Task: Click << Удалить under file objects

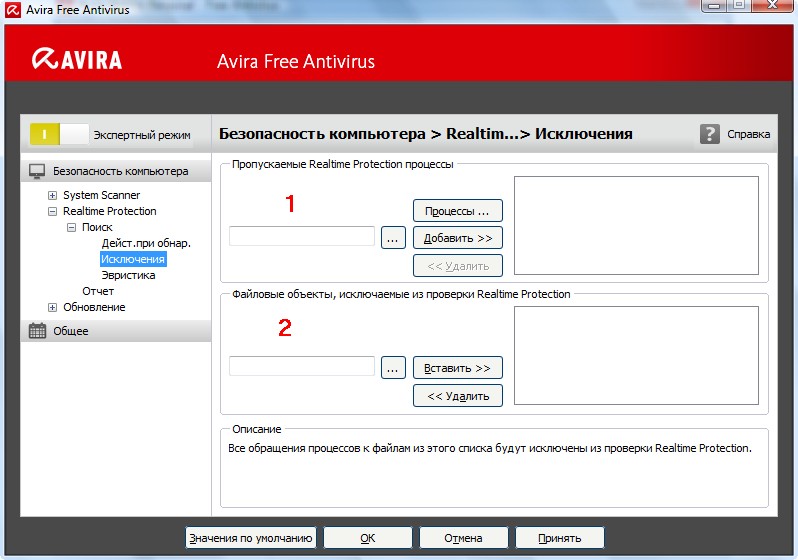Action: point(458,396)
